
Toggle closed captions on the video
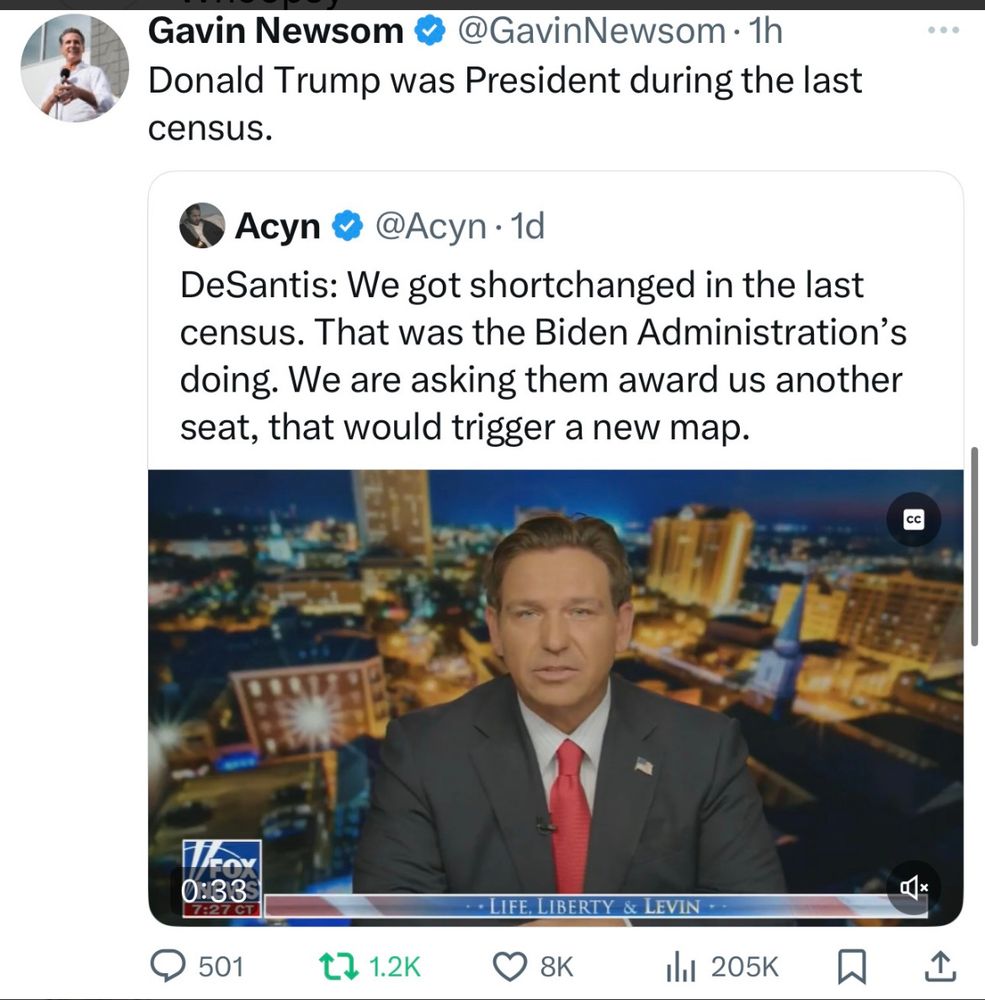pyautogui.click(x=914, y=519)
